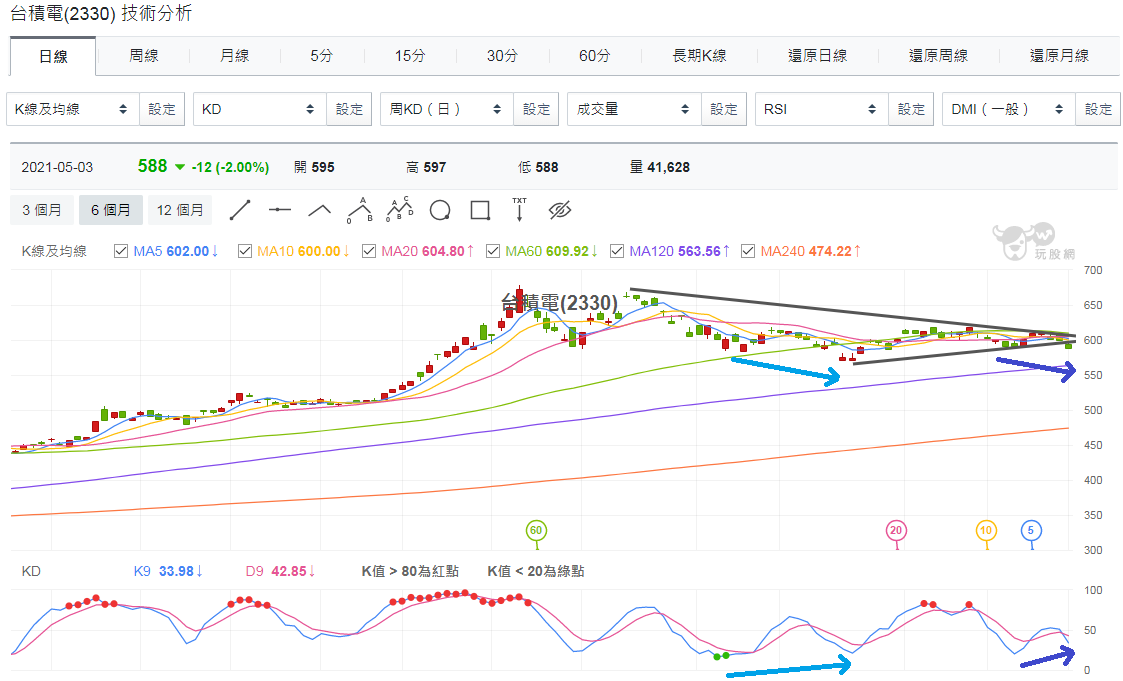This screenshot has height=681, width=1123.
Task: Click the green 60 marker on chart
Action: [x=536, y=531]
